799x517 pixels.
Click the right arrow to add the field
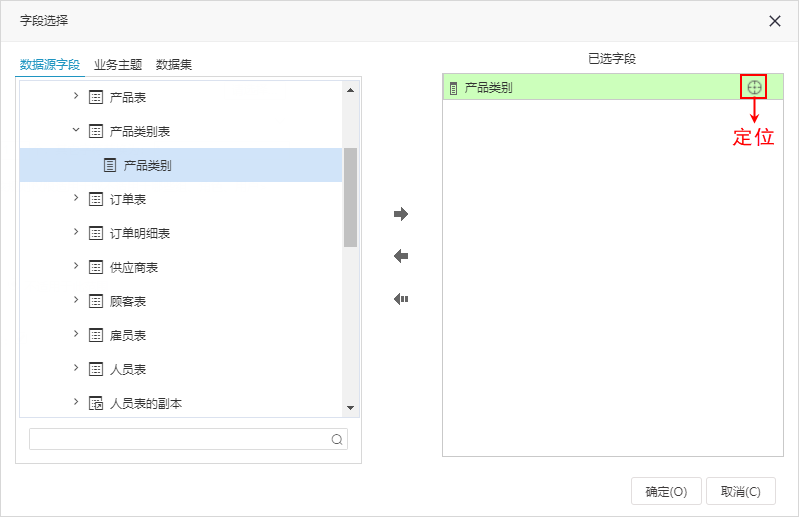(401, 214)
